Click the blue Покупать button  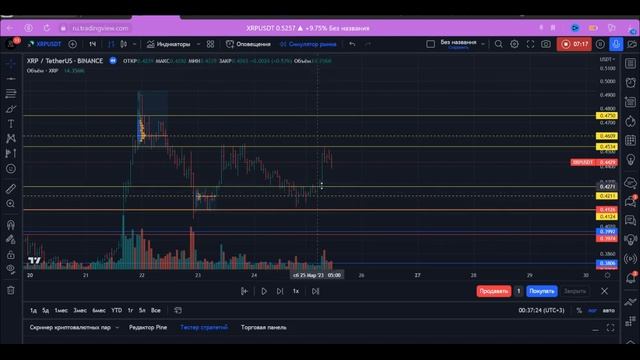[x=542, y=291]
